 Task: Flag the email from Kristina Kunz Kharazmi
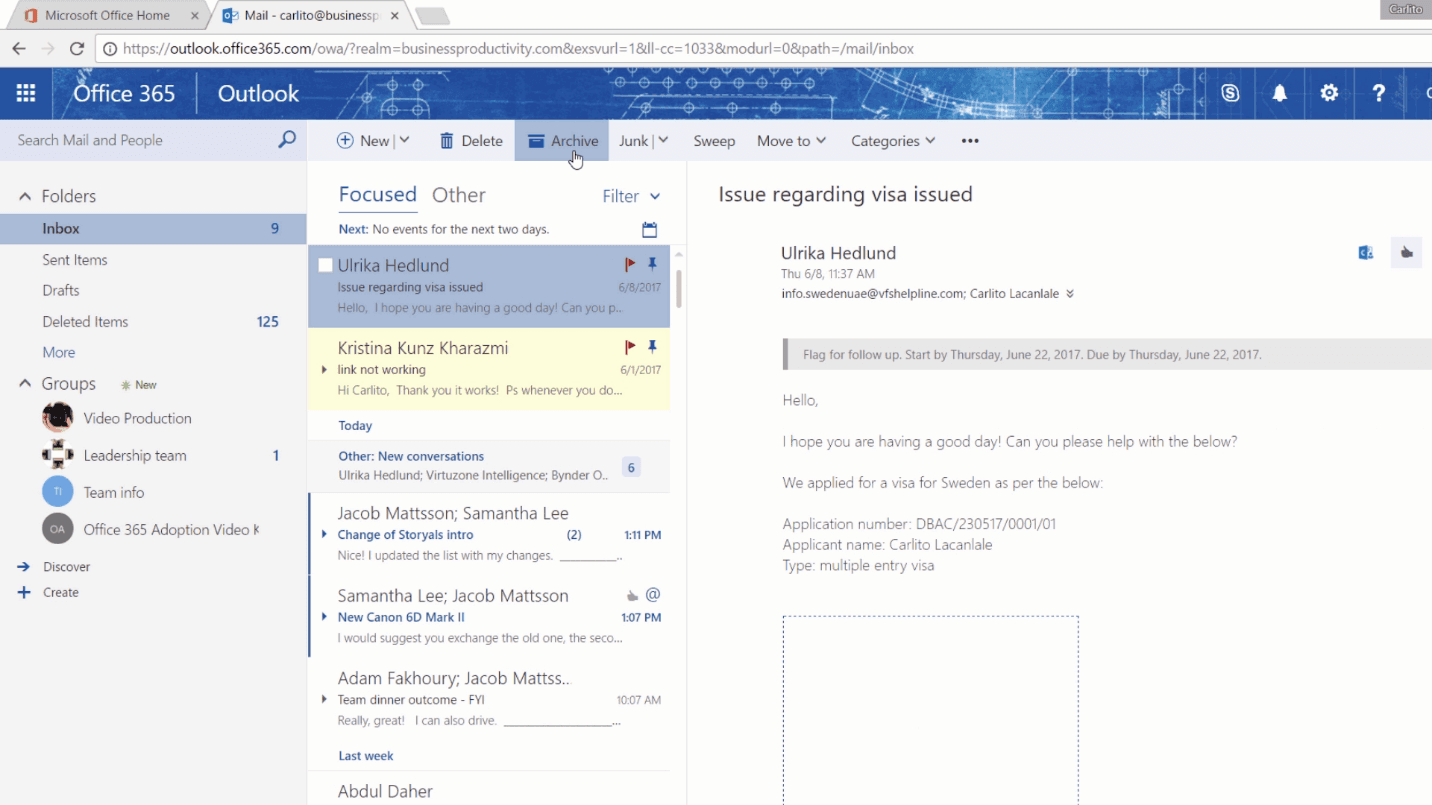coord(629,347)
